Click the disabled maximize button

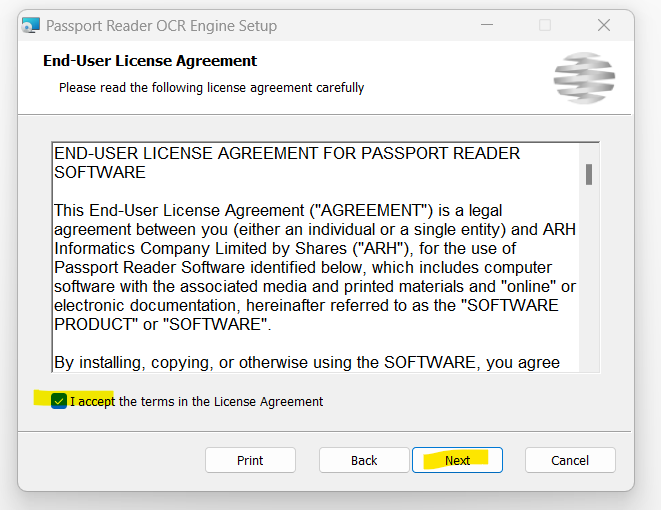(x=545, y=25)
